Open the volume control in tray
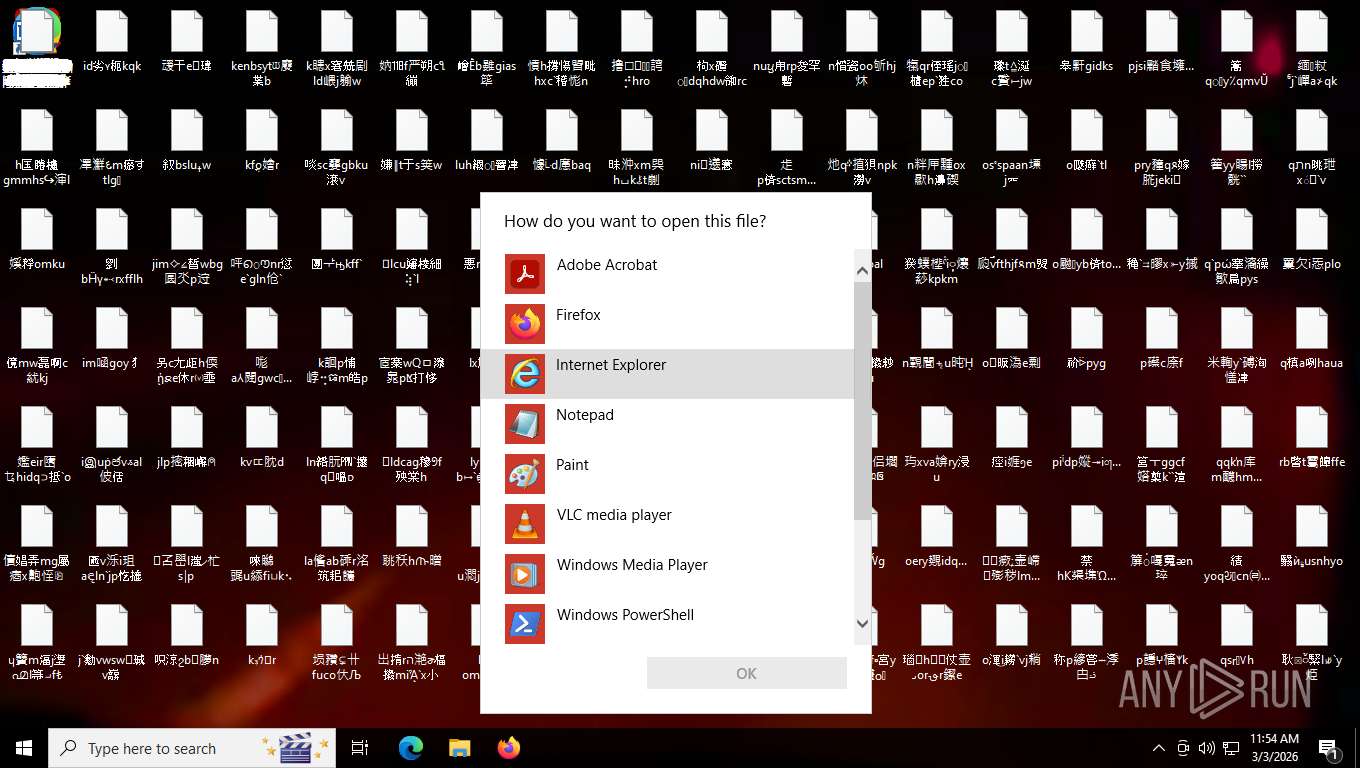 tap(1206, 748)
